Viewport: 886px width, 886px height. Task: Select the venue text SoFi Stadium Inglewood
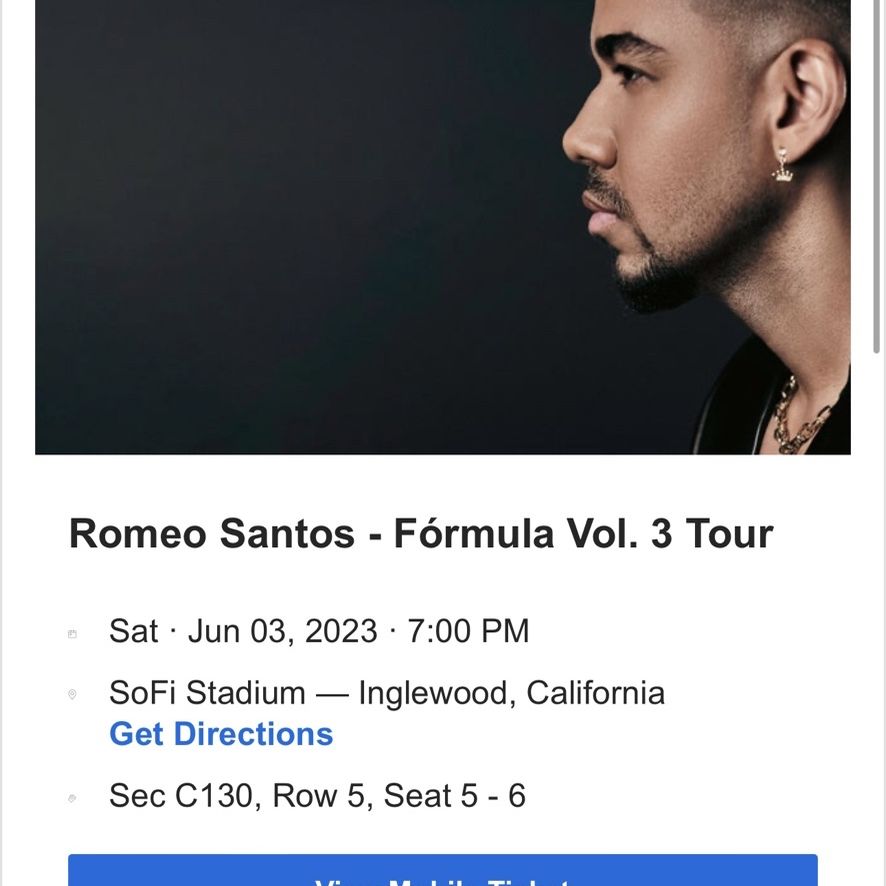coord(386,691)
